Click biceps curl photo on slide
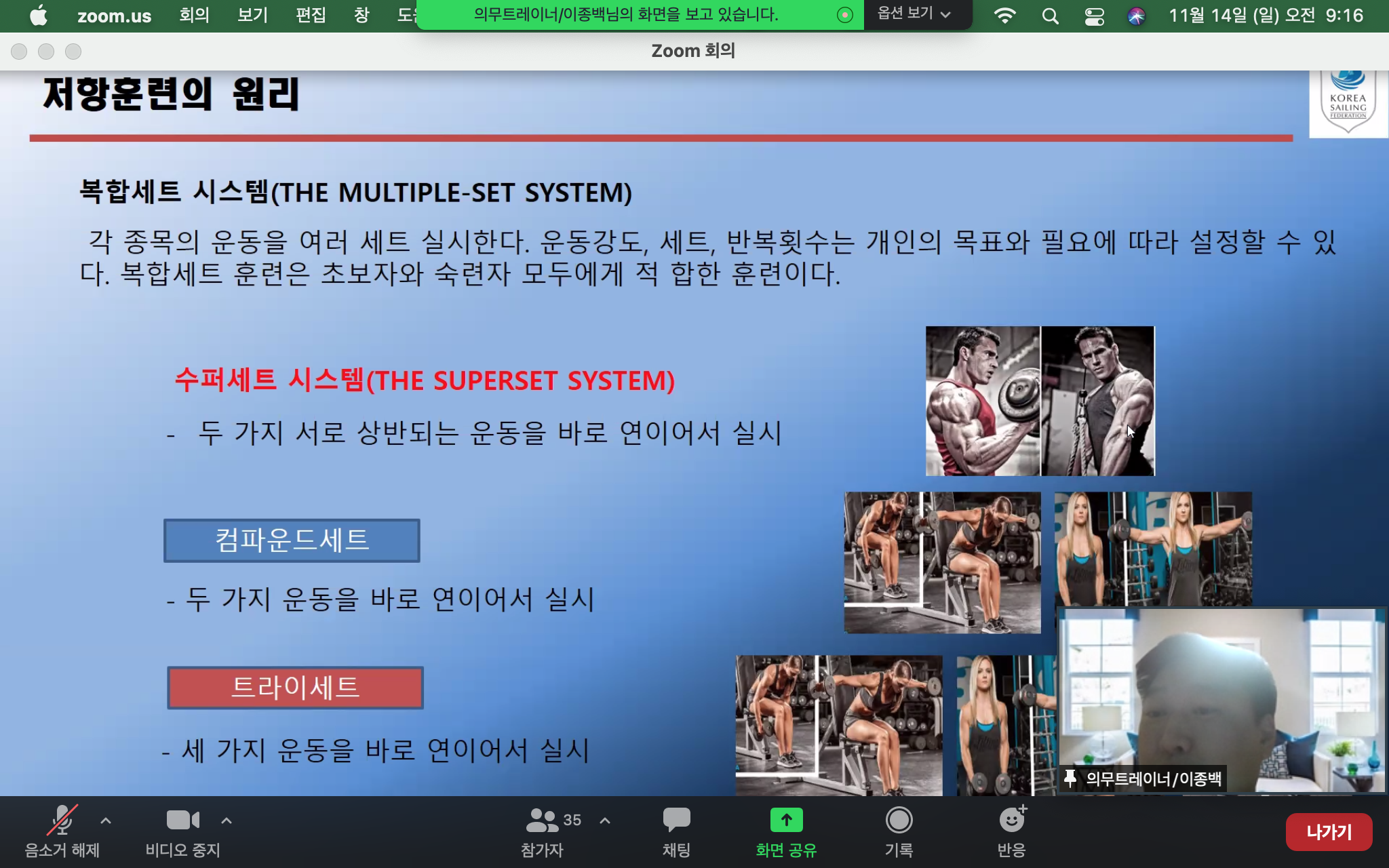This screenshot has width=1389, height=868. click(983, 401)
